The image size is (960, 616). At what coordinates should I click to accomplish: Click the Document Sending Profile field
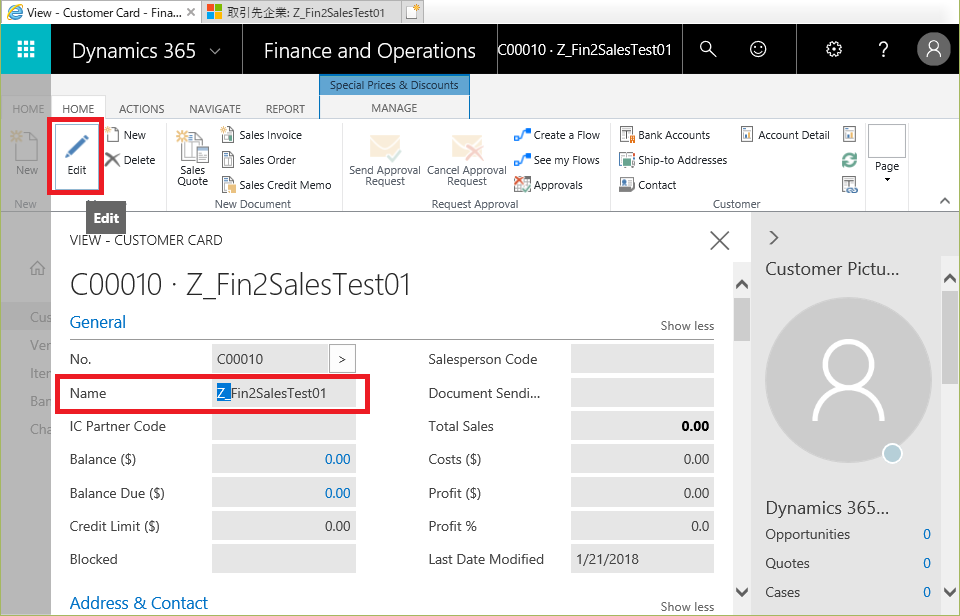[642, 393]
